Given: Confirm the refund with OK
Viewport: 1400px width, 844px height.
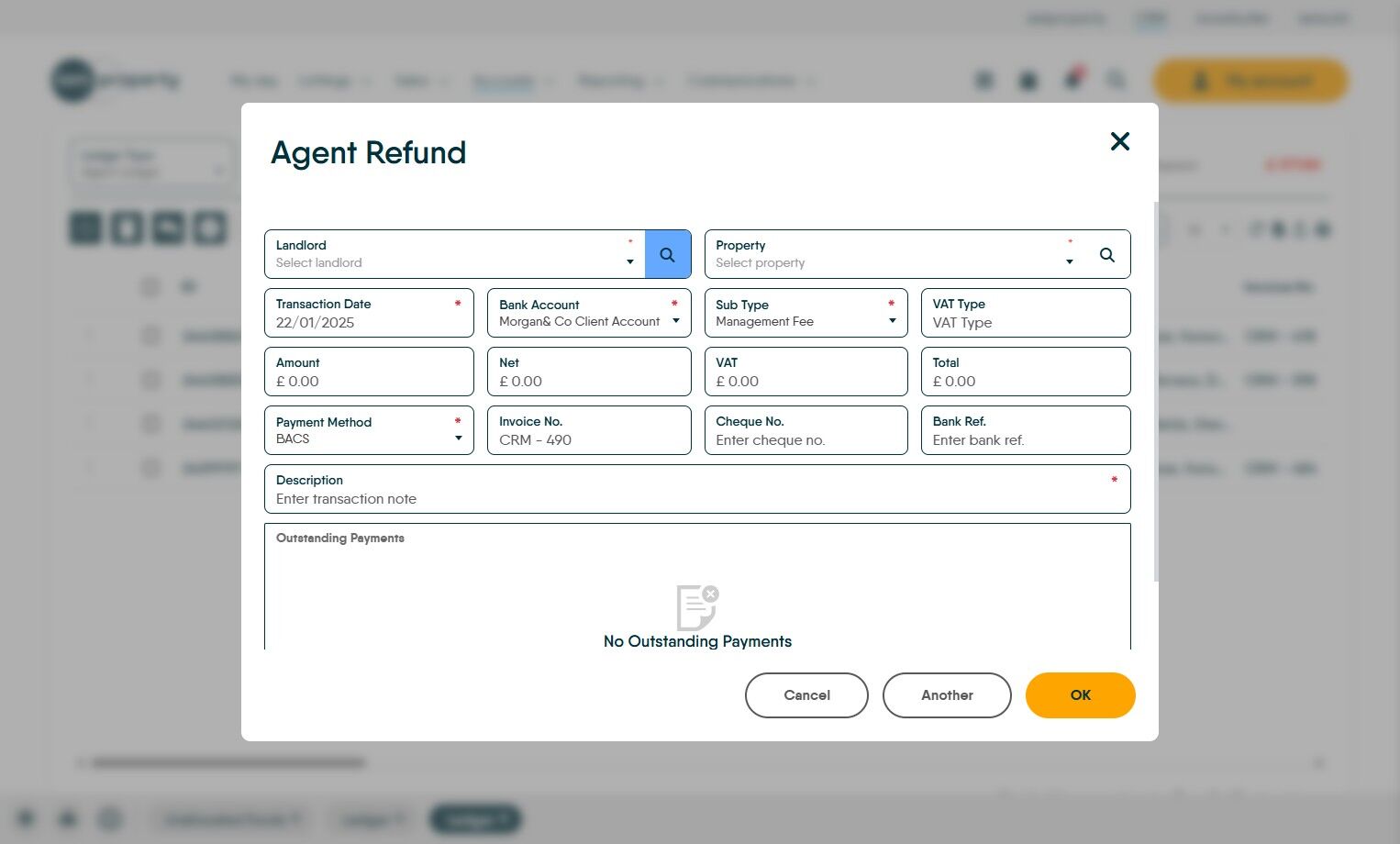Looking at the screenshot, I should (x=1081, y=695).
